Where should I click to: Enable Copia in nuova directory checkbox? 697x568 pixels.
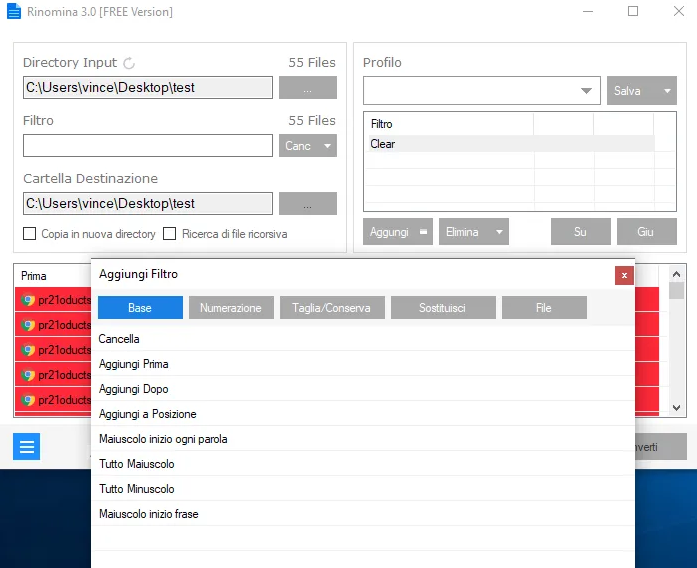(x=29, y=233)
